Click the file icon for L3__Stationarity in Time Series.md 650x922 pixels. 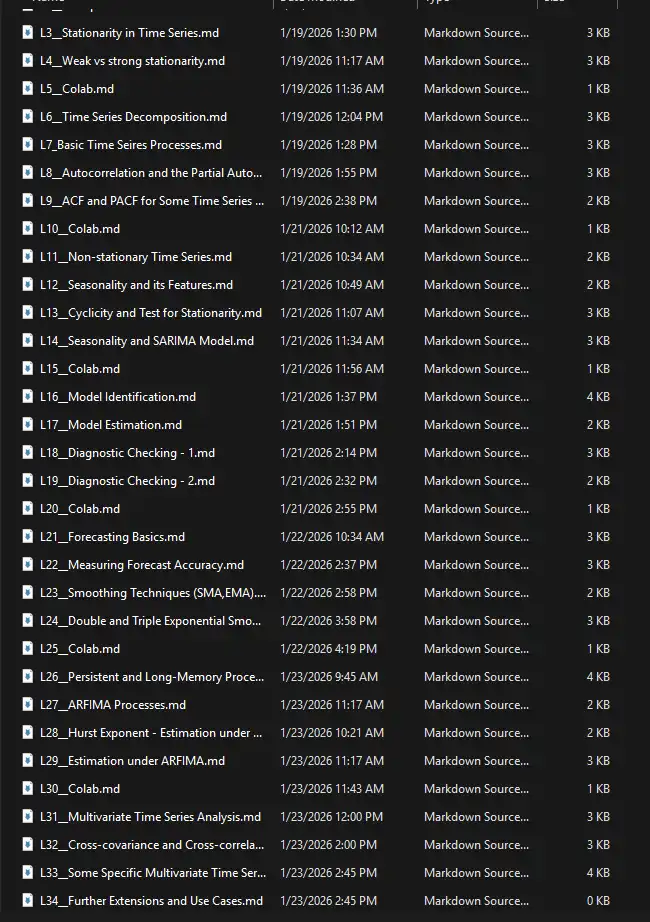pyautogui.click(x=28, y=33)
